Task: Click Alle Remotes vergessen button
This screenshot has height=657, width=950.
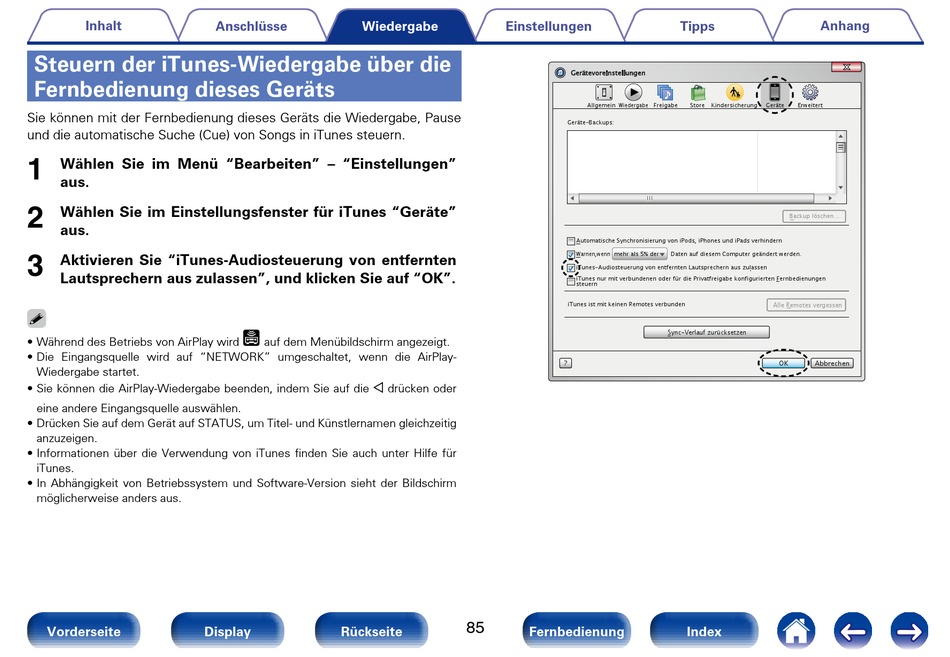Action: coord(806,305)
